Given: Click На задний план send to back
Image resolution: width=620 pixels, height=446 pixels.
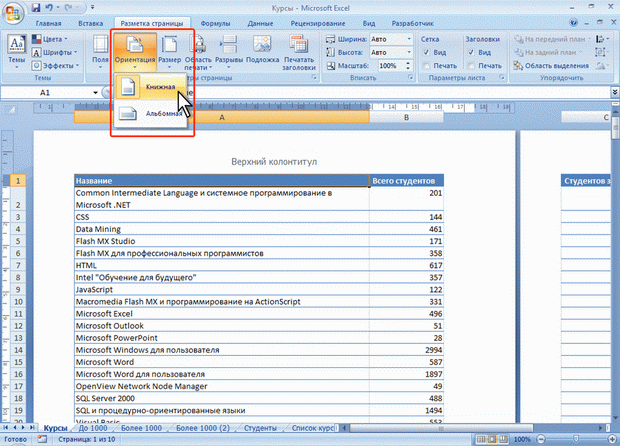Looking at the screenshot, I should tap(548, 52).
